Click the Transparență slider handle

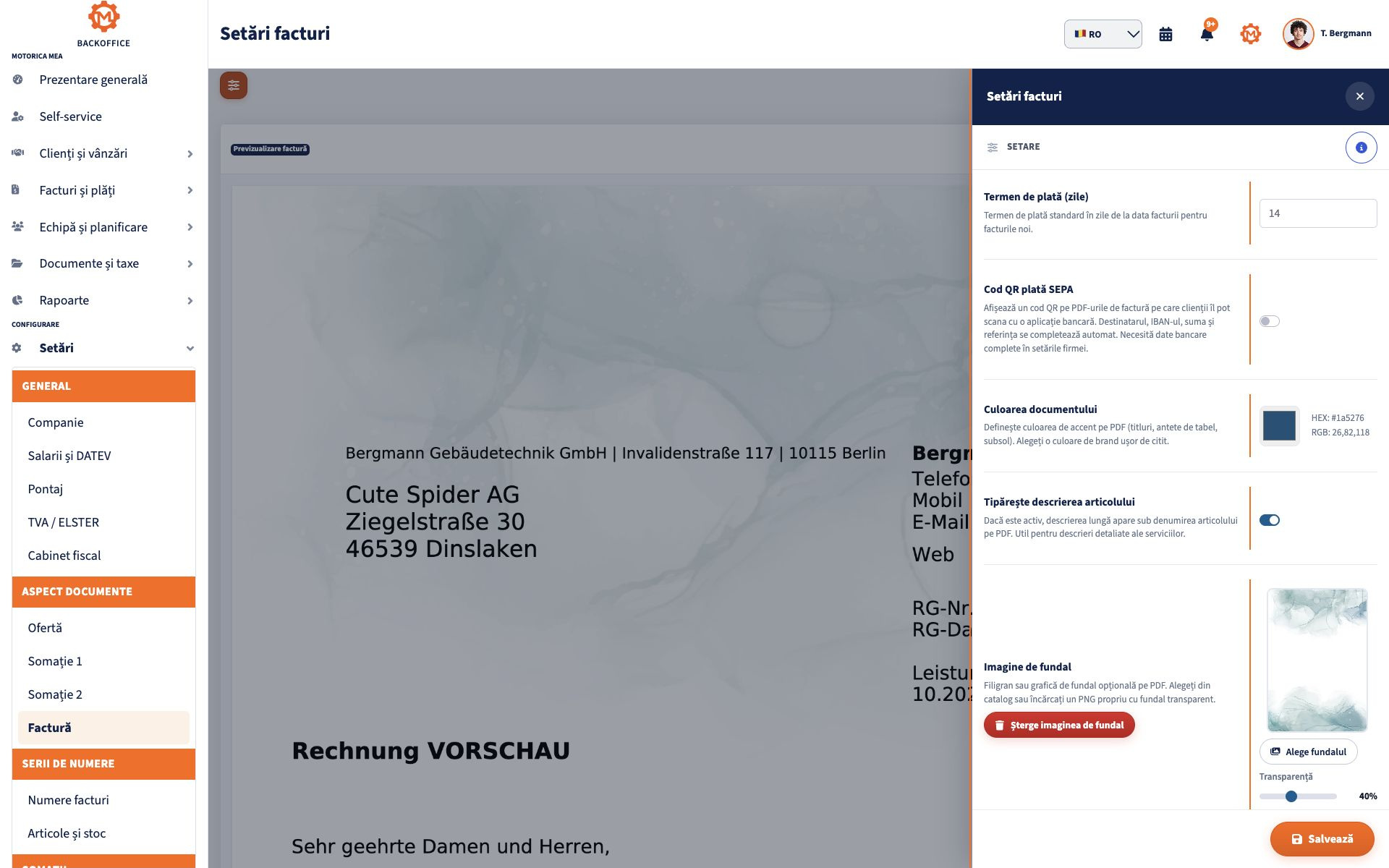pos(1291,796)
